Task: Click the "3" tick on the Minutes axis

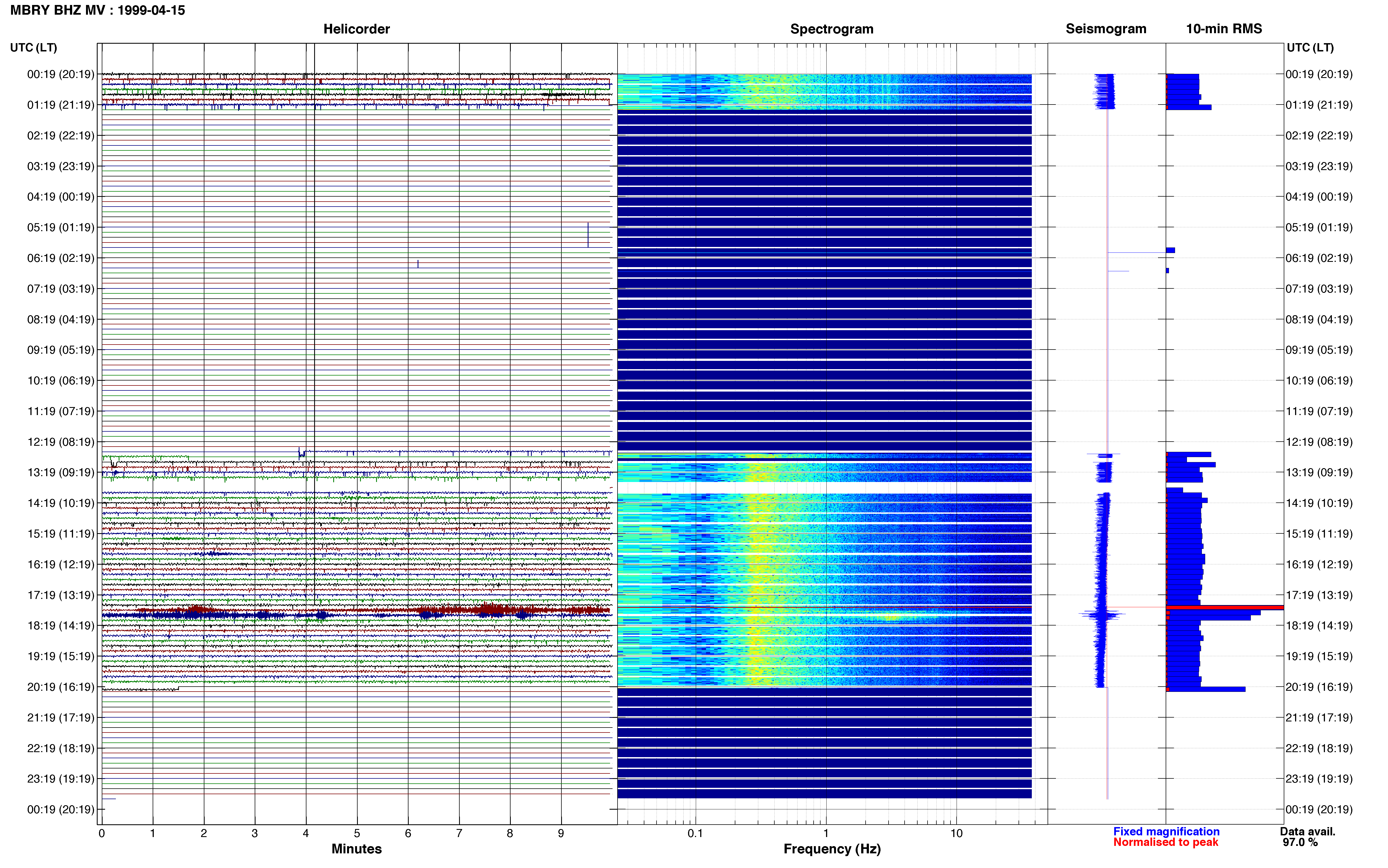Action: click(255, 833)
